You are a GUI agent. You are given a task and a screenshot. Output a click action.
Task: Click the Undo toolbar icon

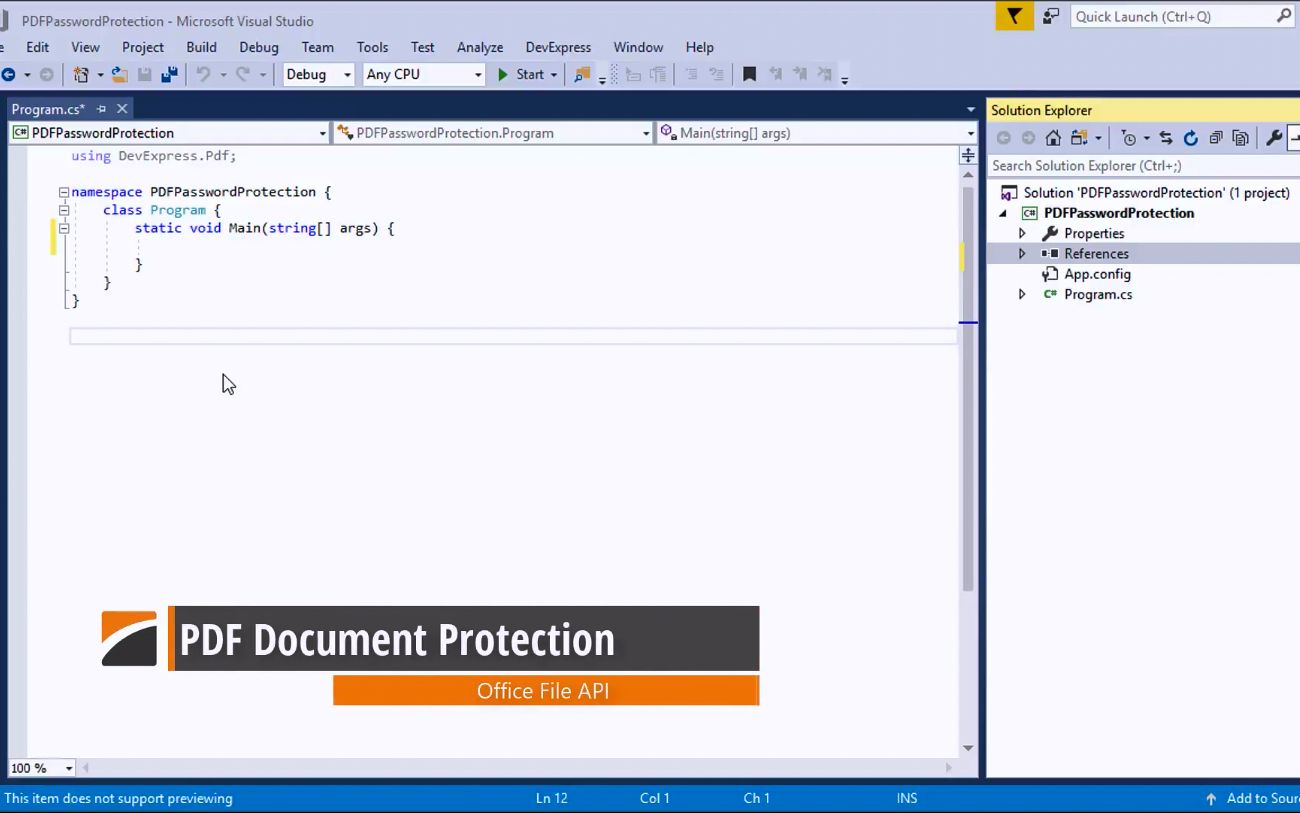204,75
